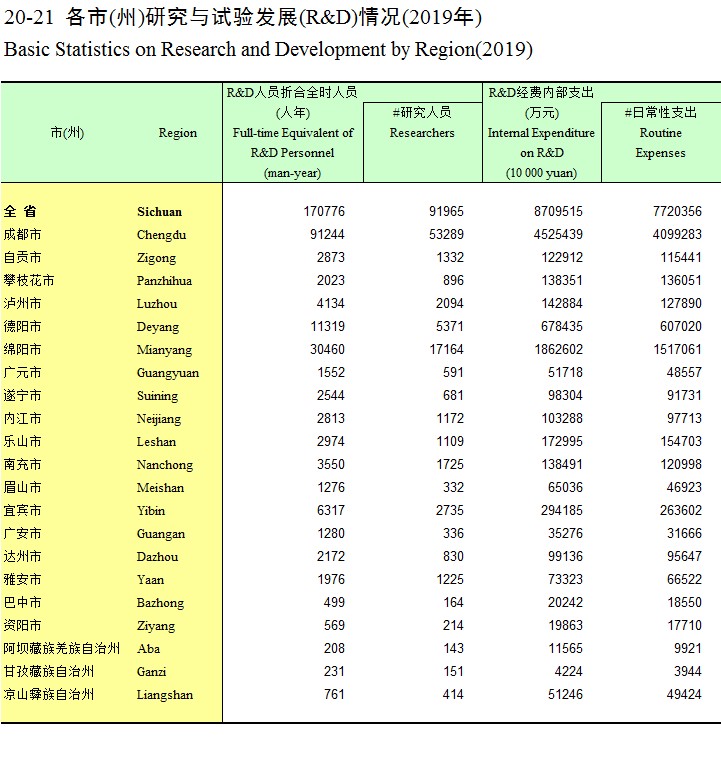721x758 pixels.
Task: Click Aba's routine expenses 9921
Action: click(688, 649)
